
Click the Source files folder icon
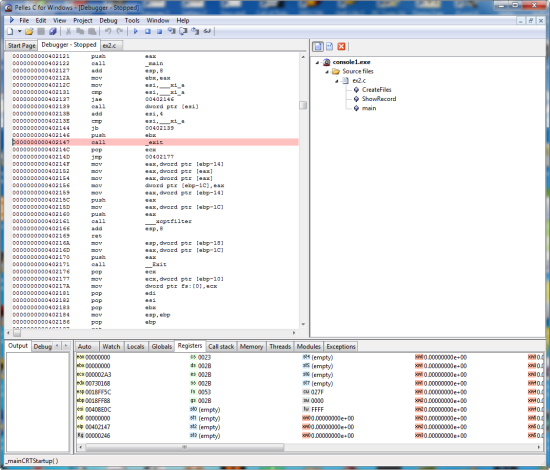point(336,72)
